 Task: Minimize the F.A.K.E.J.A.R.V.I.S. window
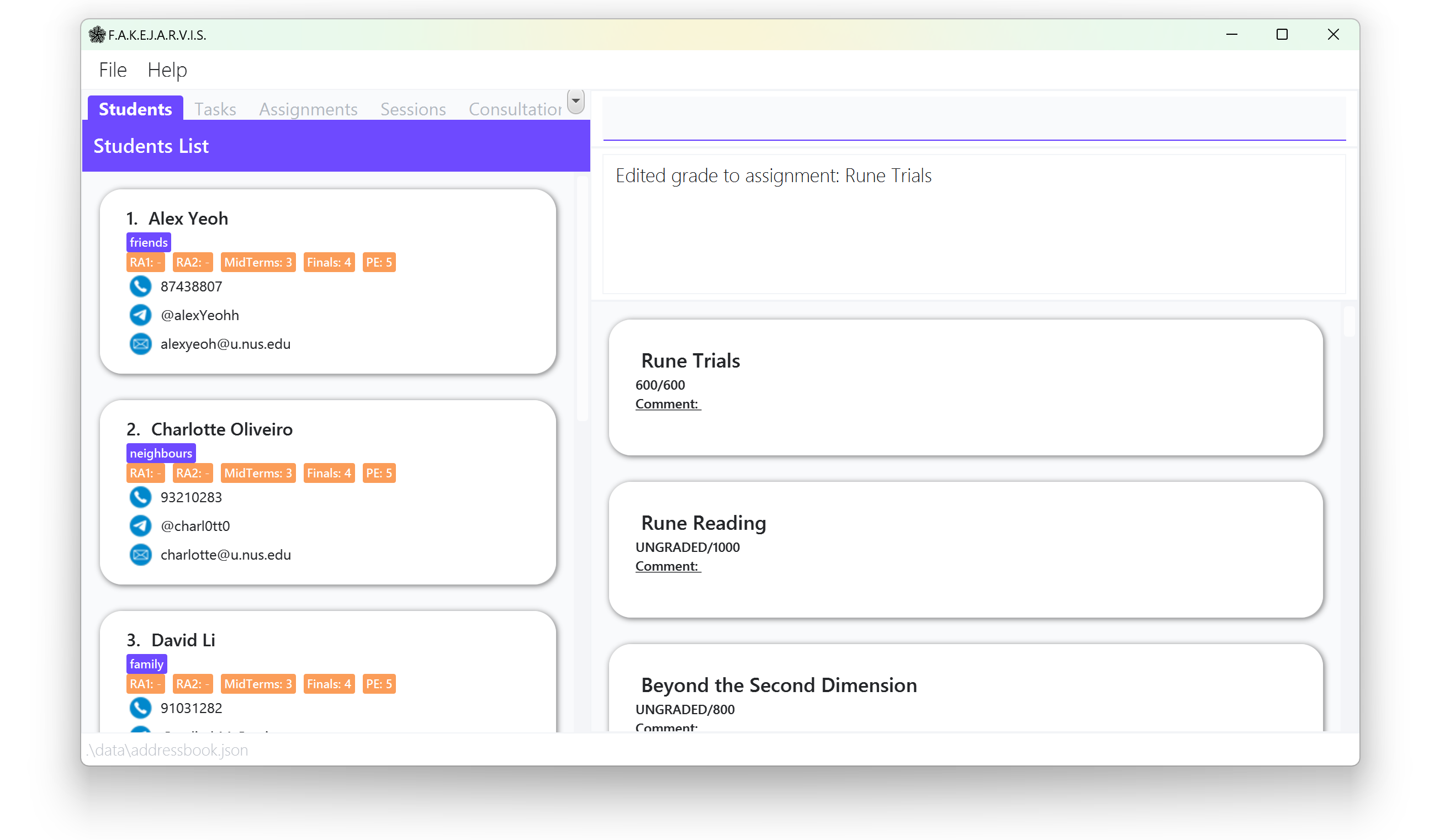click(x=1231, y=35)
